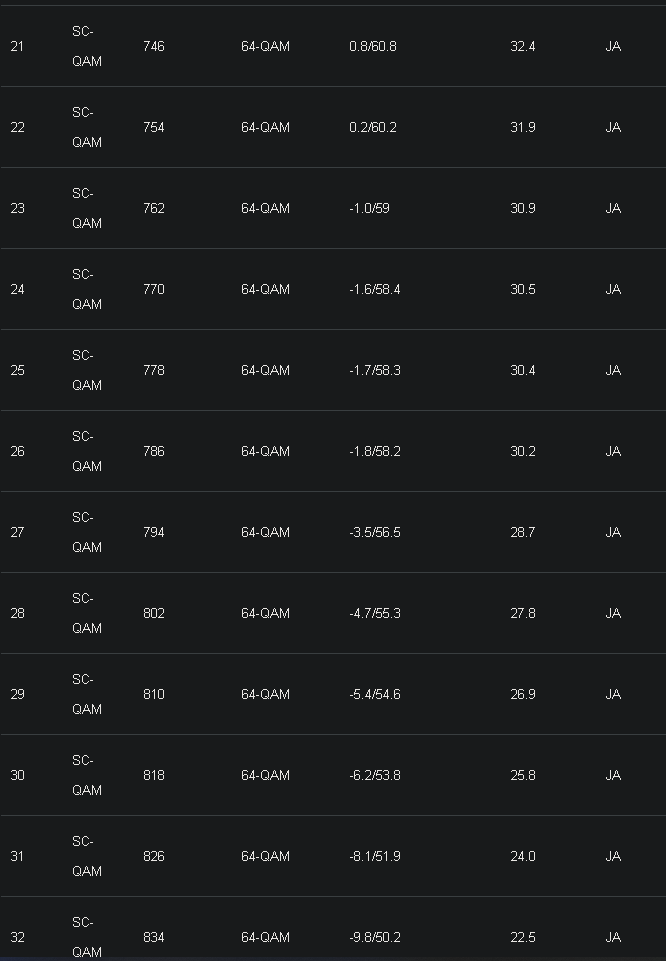
Task: Click the -4.7/55.3 power level cell
Action: (x=375, y=614)
